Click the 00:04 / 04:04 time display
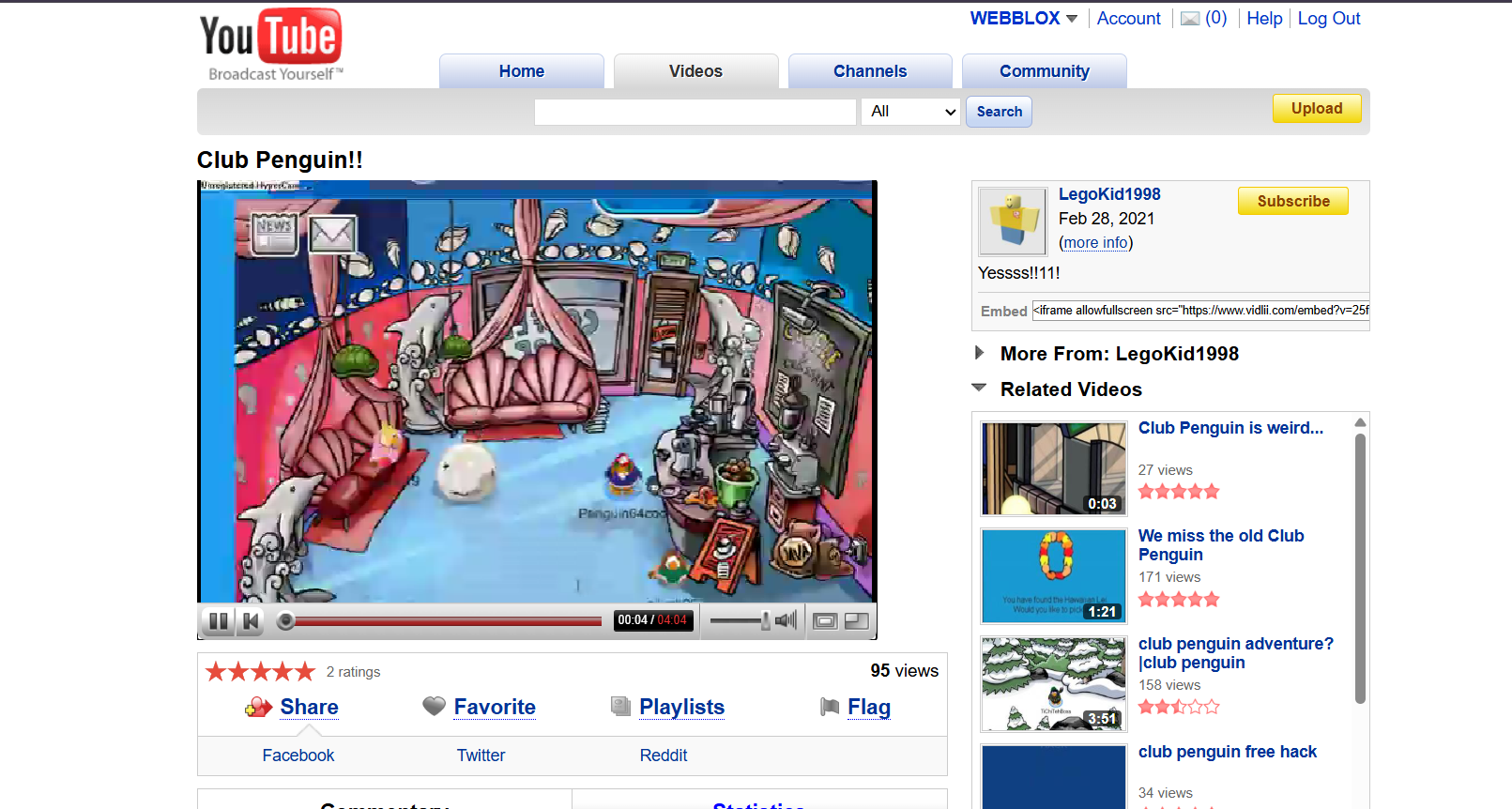The image size is (1512, 809). pos(652,620)
